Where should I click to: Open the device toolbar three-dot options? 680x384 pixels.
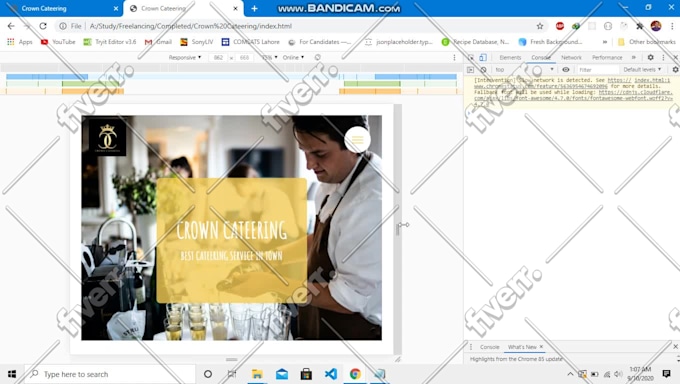click(454, 57)
